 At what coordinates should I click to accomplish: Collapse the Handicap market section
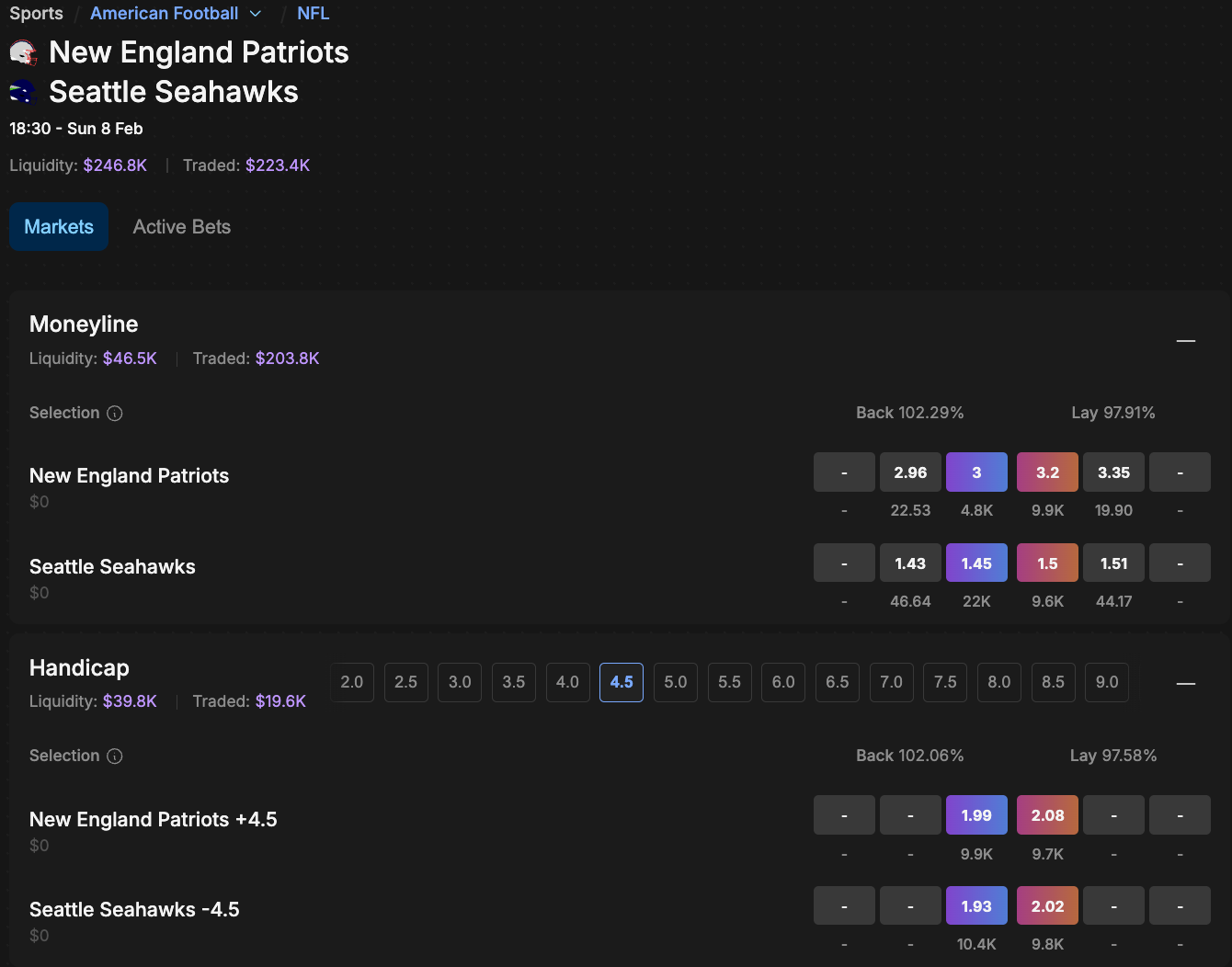pos(1186,684)
